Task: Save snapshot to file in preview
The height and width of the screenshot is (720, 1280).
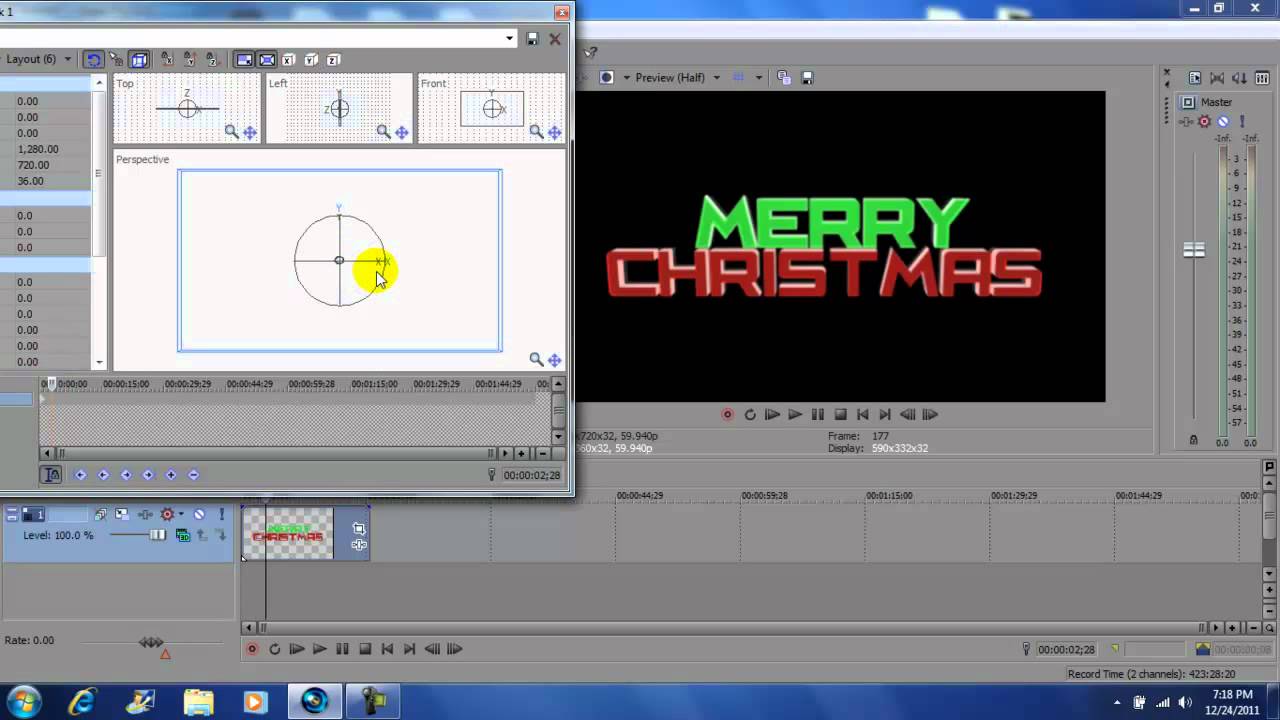Action: [x=807, y=77]
